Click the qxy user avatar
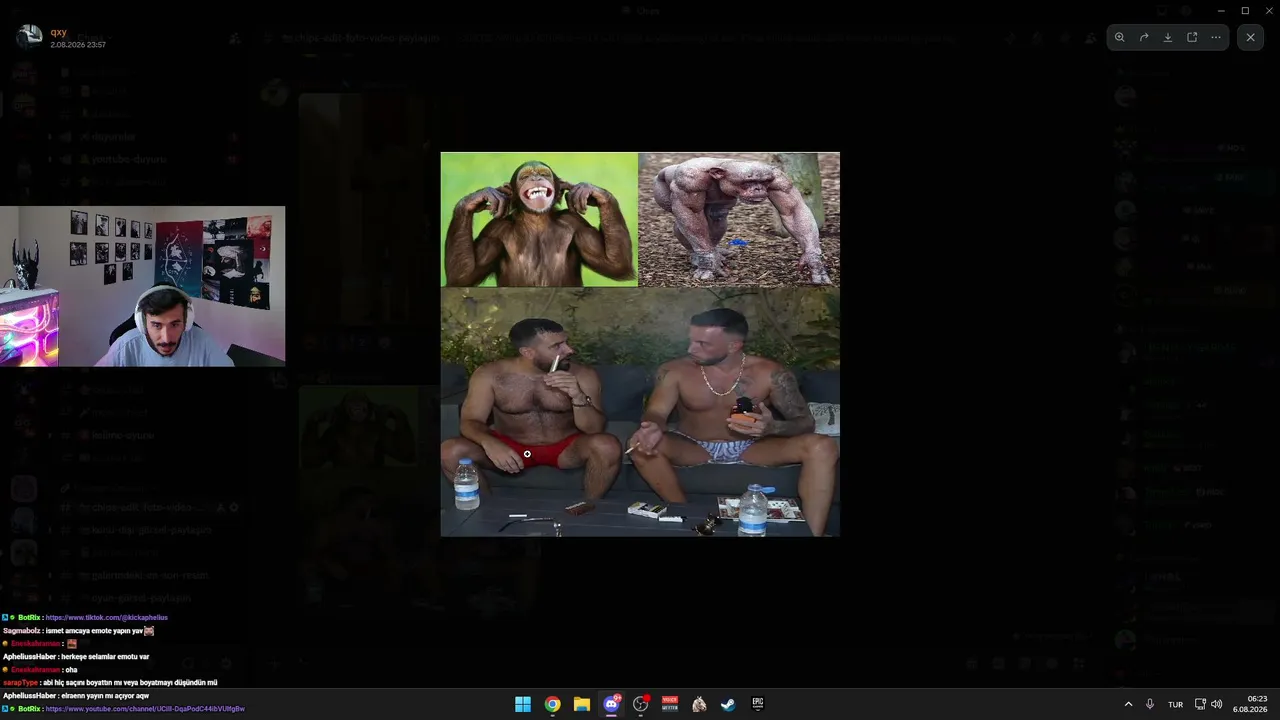Viewport: 1280px width, 720px height. (x=30, y=37)
